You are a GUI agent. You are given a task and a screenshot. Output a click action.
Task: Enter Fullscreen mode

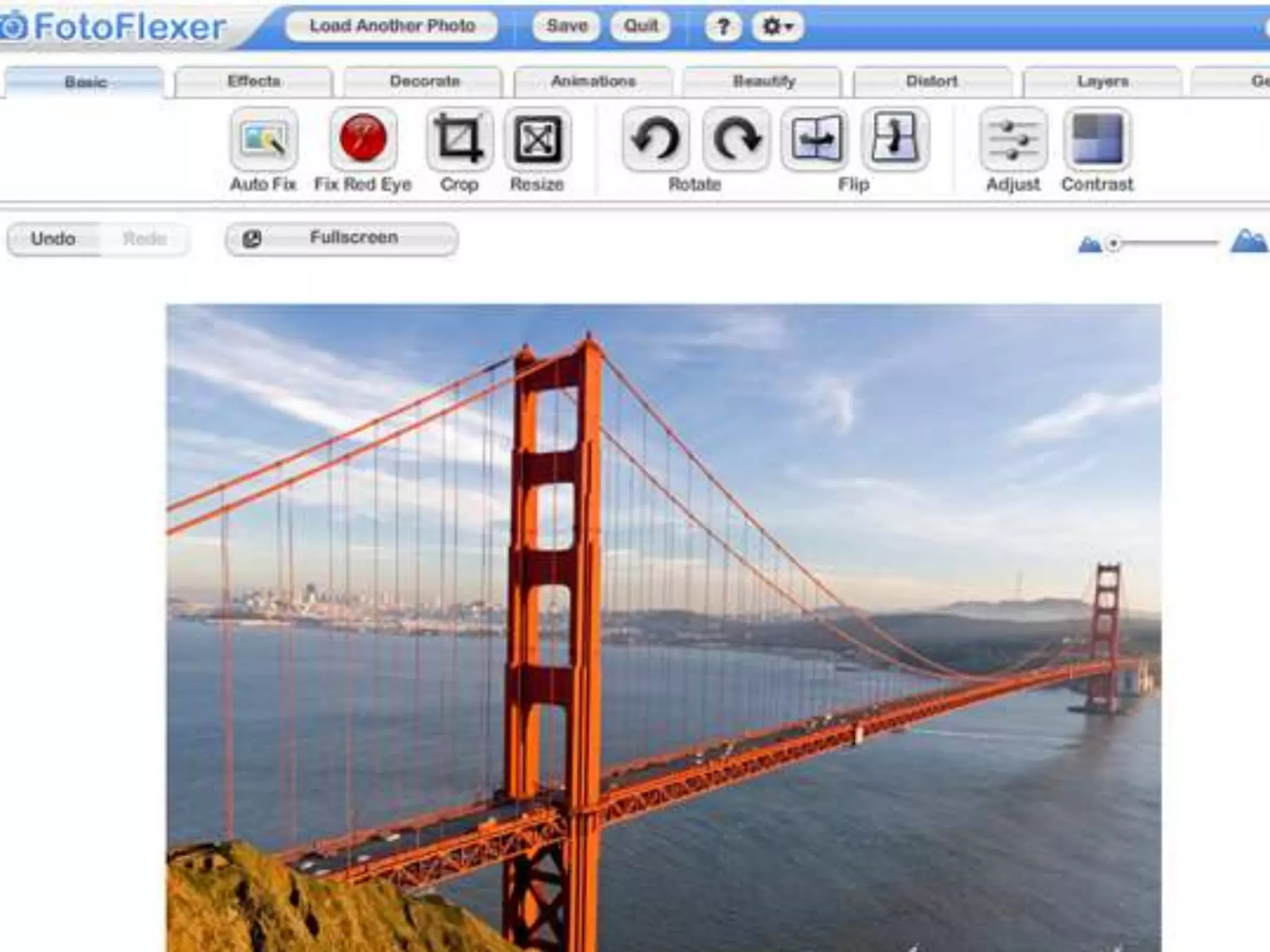pyautogui.click(x=342, y=239)
